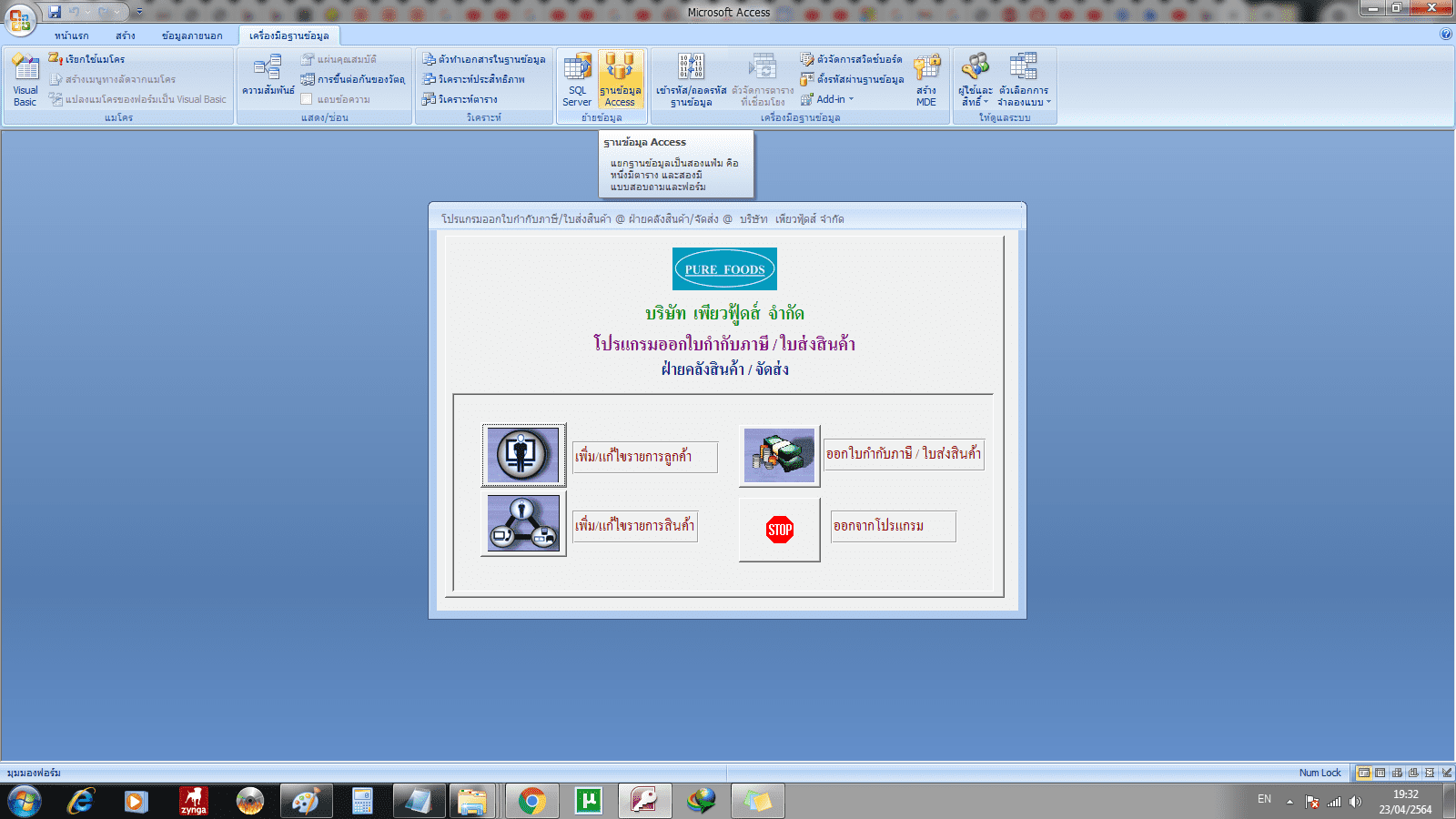Show hidden system tray icons arrow

[x=1289, y=802]
